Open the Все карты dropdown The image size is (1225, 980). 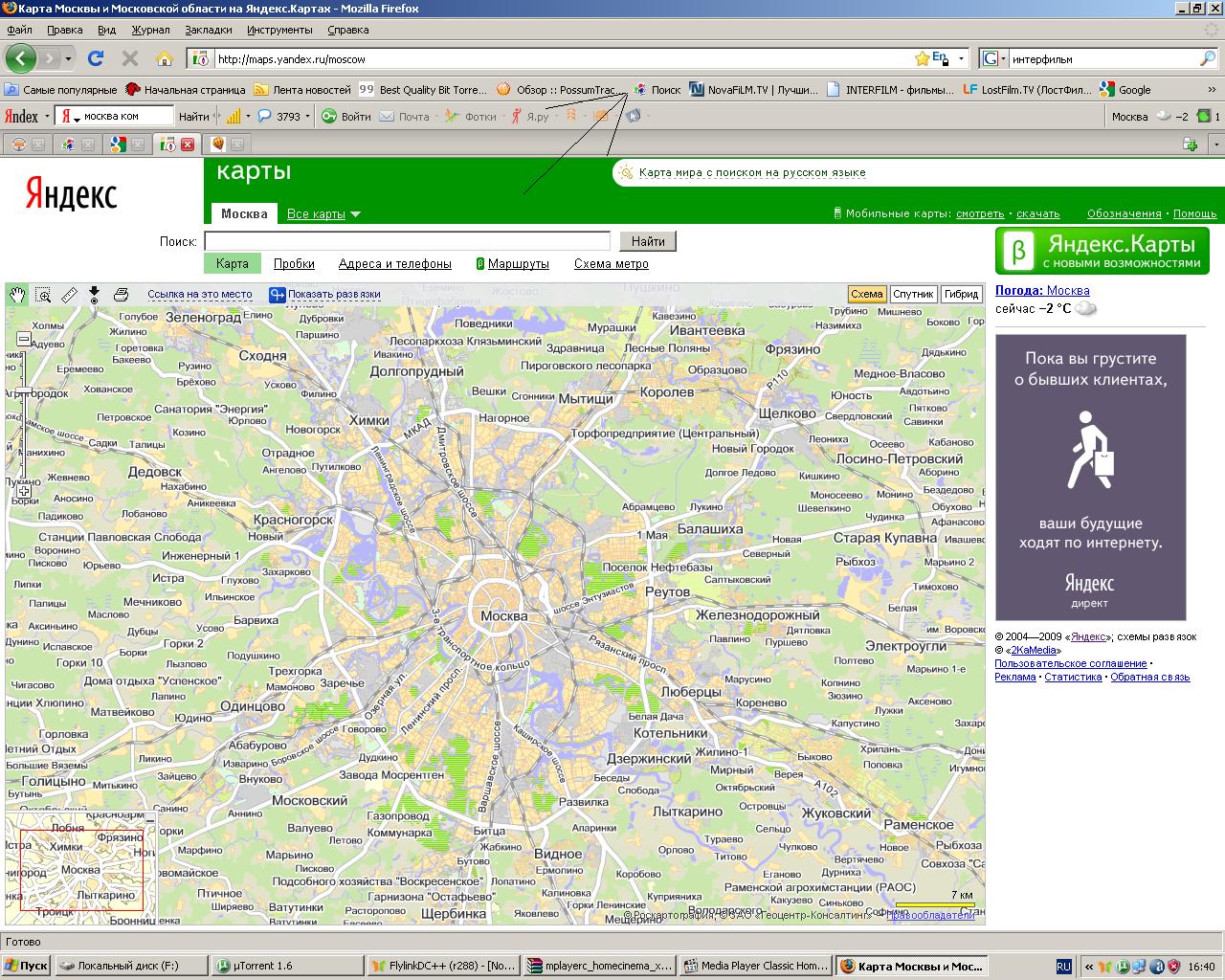[x=323, y=214]
